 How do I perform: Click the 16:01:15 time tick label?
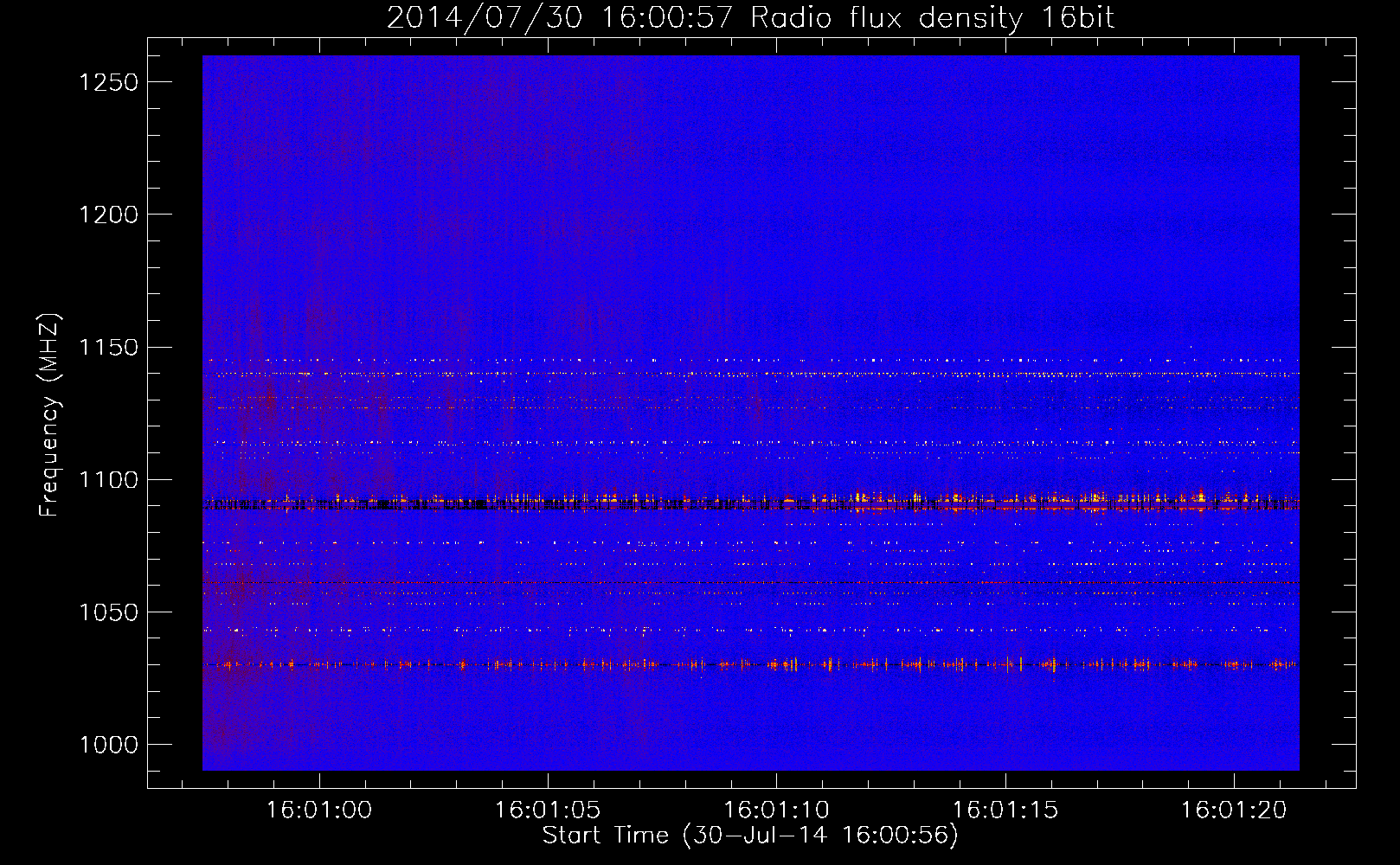pos(1005,810)
